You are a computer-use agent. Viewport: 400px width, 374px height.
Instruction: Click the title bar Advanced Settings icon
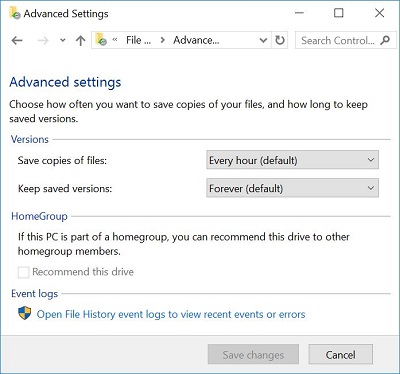(x=15, y=13)
